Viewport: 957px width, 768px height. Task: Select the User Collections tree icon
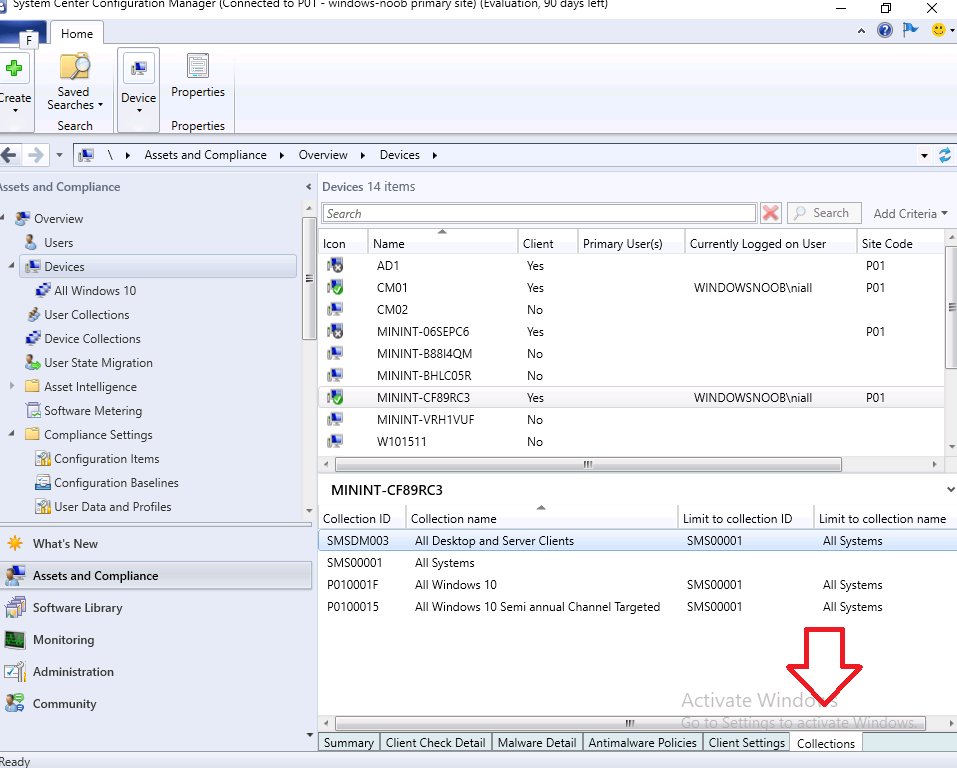tap(34, 314)
